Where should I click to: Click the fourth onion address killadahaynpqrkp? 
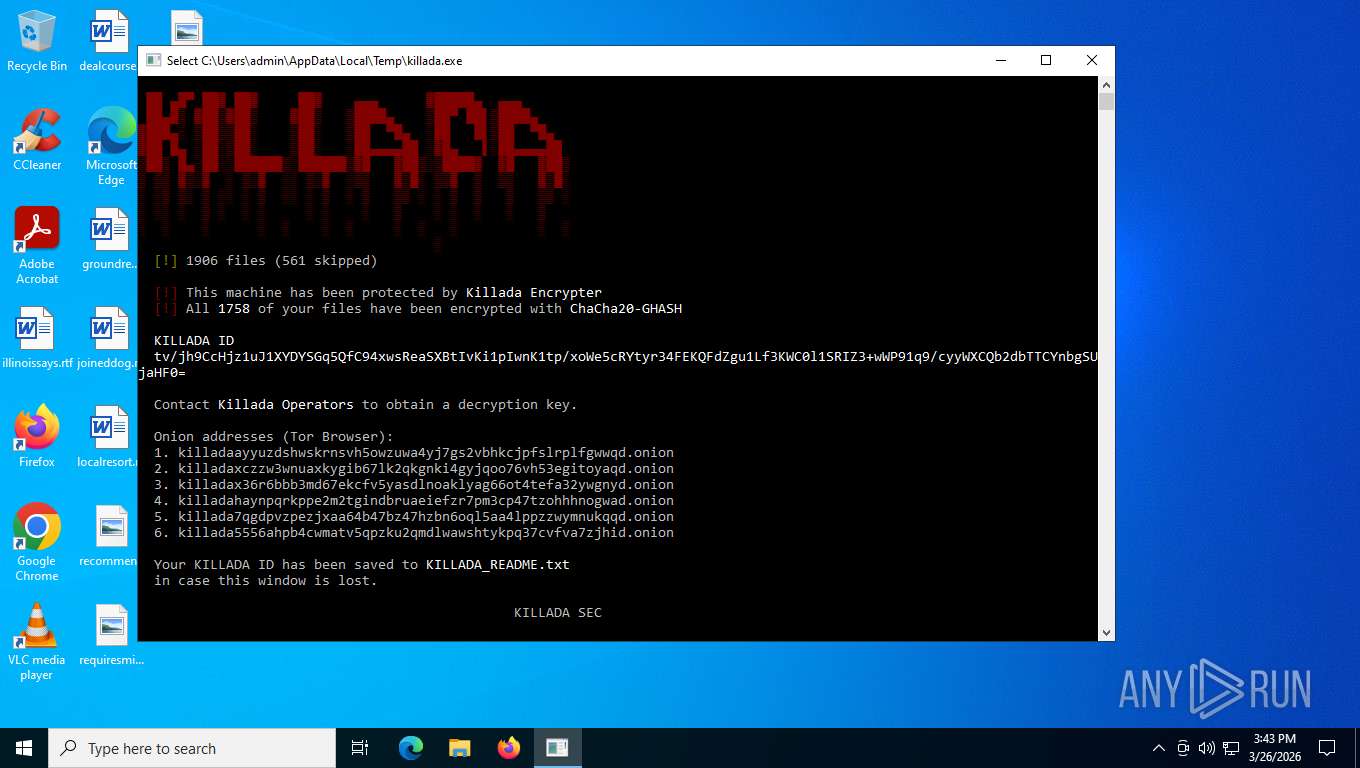click(426, 501)
